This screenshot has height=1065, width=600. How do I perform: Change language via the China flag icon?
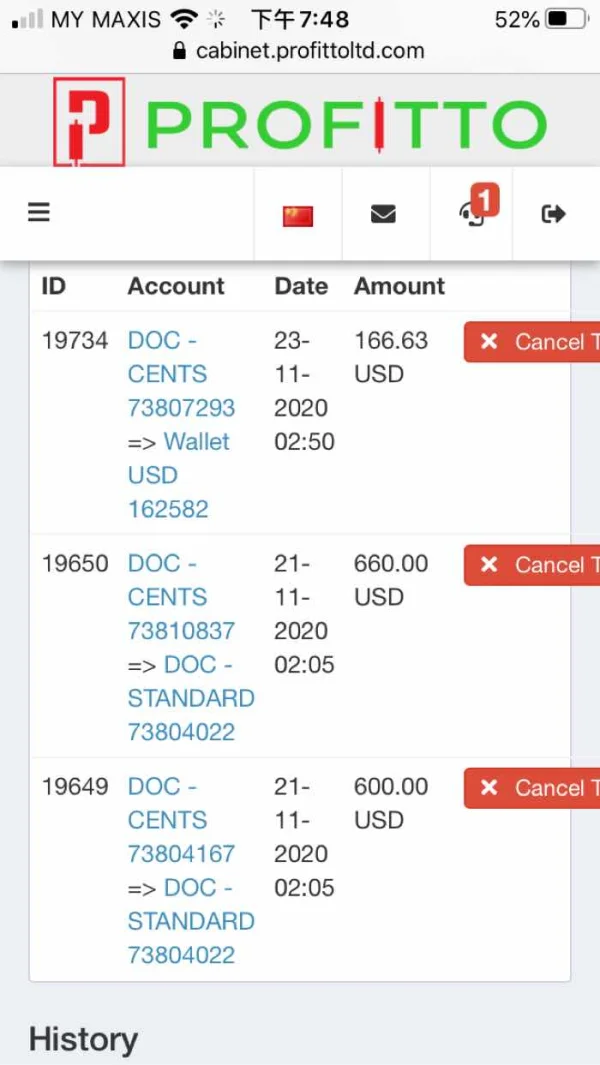[298, 215]
